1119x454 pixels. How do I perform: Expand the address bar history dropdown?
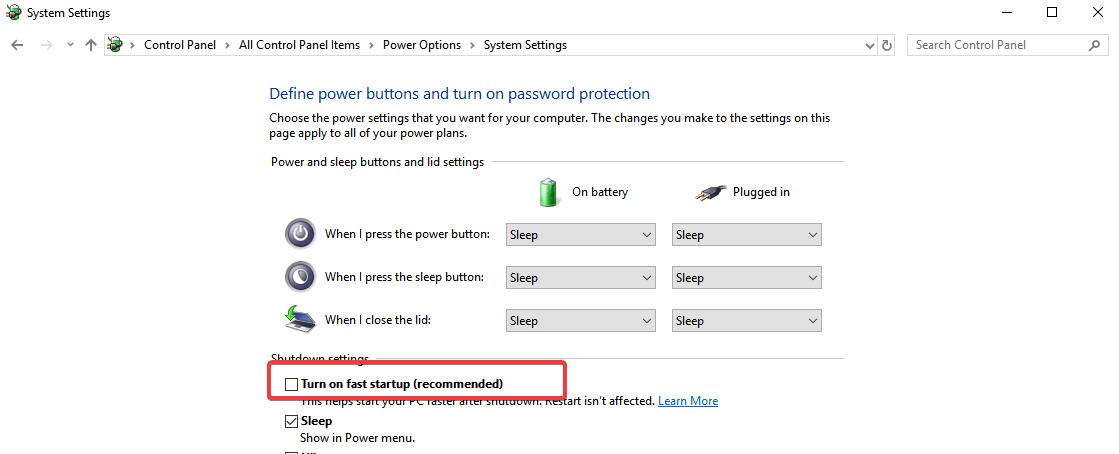tap(869, 45)
